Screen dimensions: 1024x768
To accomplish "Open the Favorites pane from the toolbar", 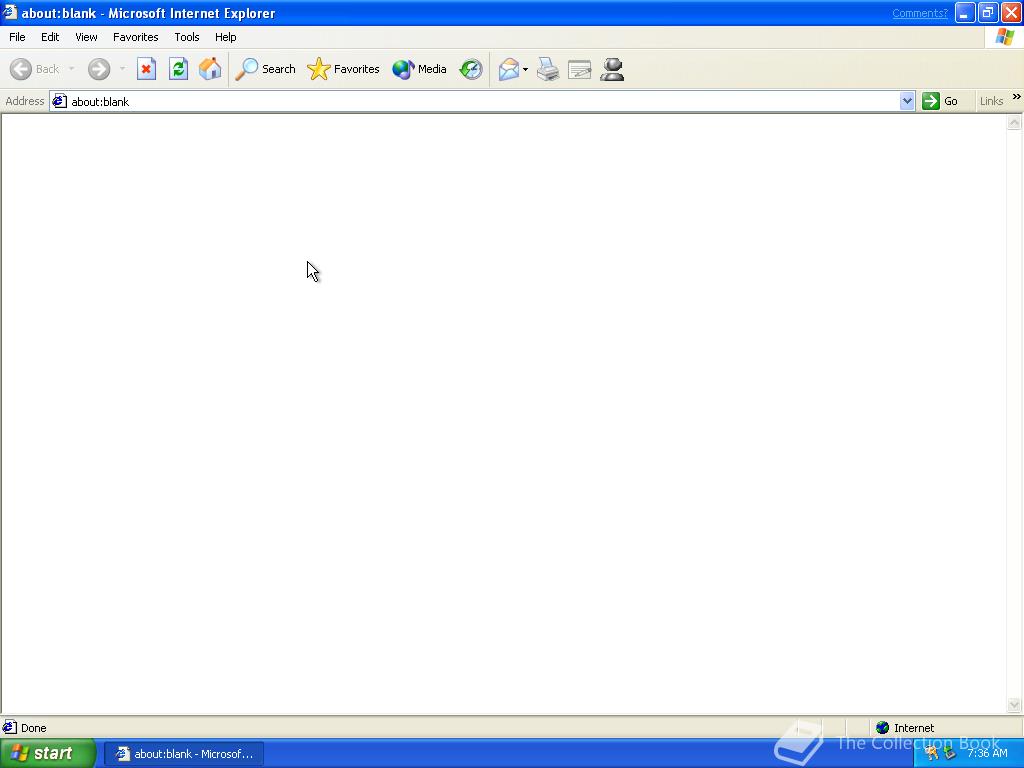I will [x=344, y=69].
